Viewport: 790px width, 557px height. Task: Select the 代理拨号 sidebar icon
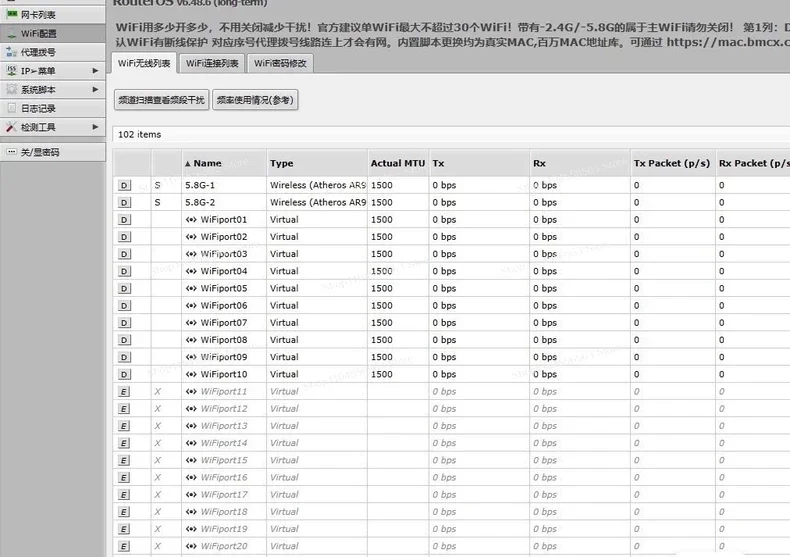point(12,52)
